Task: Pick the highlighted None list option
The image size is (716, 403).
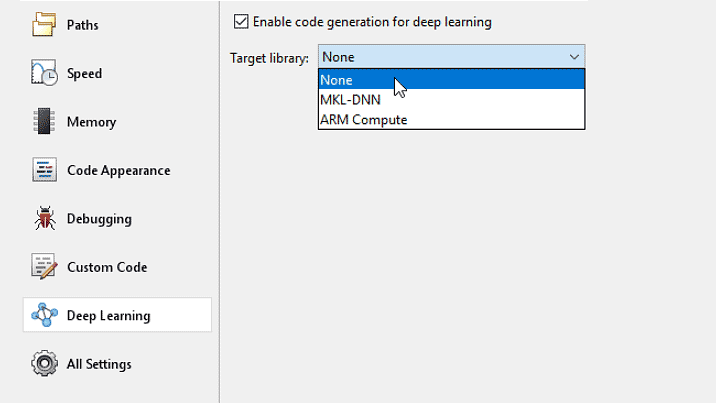Action: click(x=337, y=80)
